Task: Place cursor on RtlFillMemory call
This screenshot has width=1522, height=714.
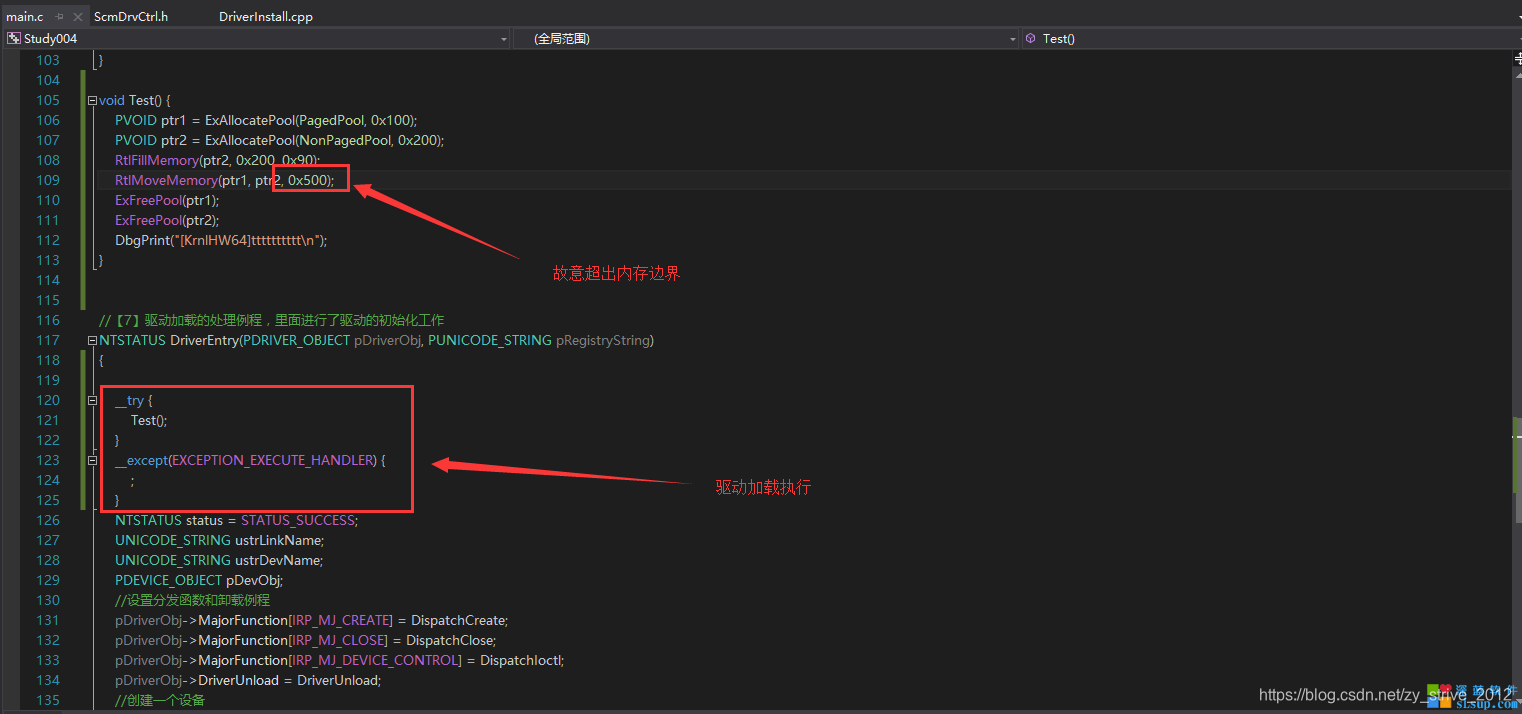Action: pos(157,160)
